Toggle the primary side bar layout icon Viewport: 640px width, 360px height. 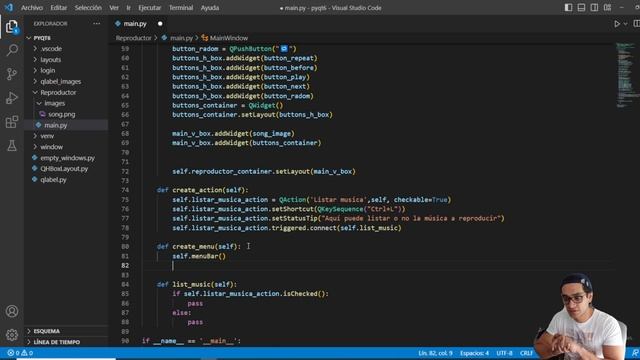pyautogui.click(x=568, y=7)
